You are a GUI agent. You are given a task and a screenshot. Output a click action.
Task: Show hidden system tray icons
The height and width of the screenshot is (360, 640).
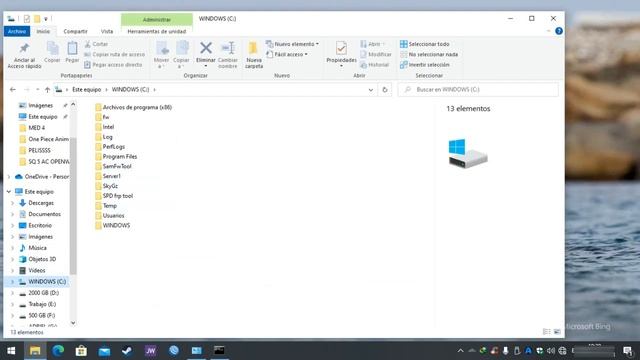(x=460, y=351)
